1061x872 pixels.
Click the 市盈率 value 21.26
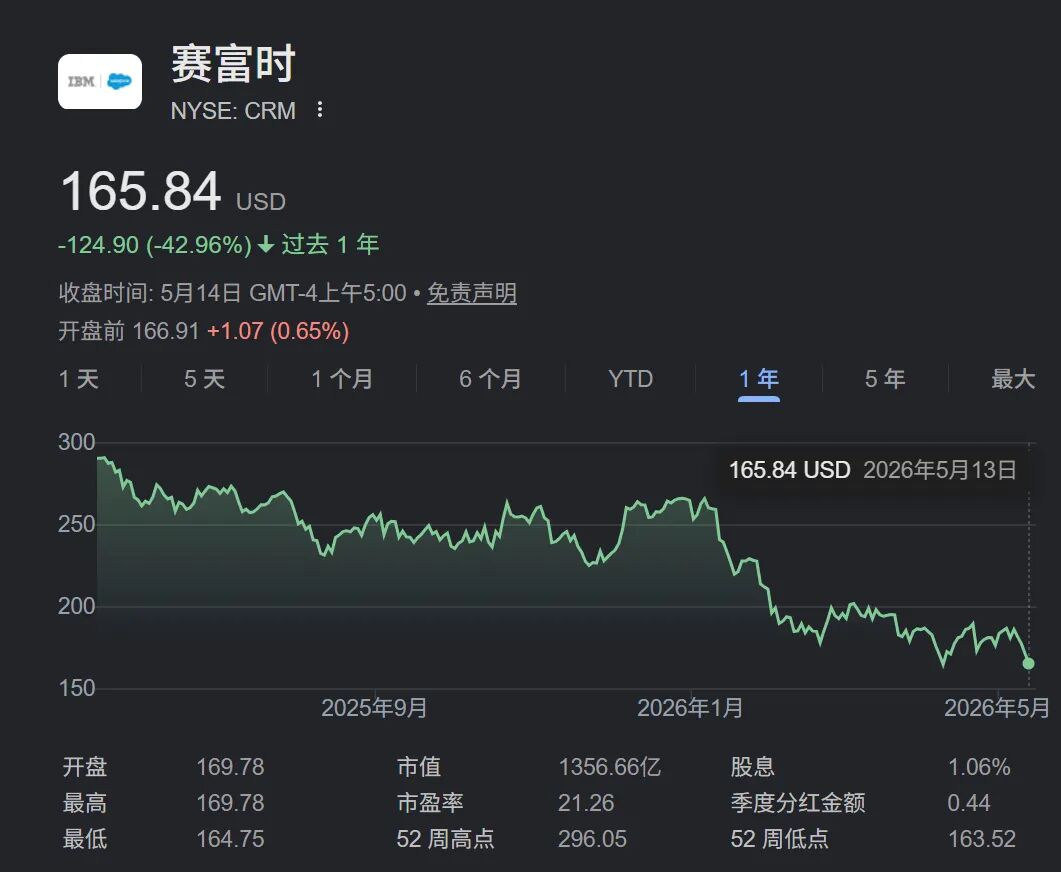586,802
